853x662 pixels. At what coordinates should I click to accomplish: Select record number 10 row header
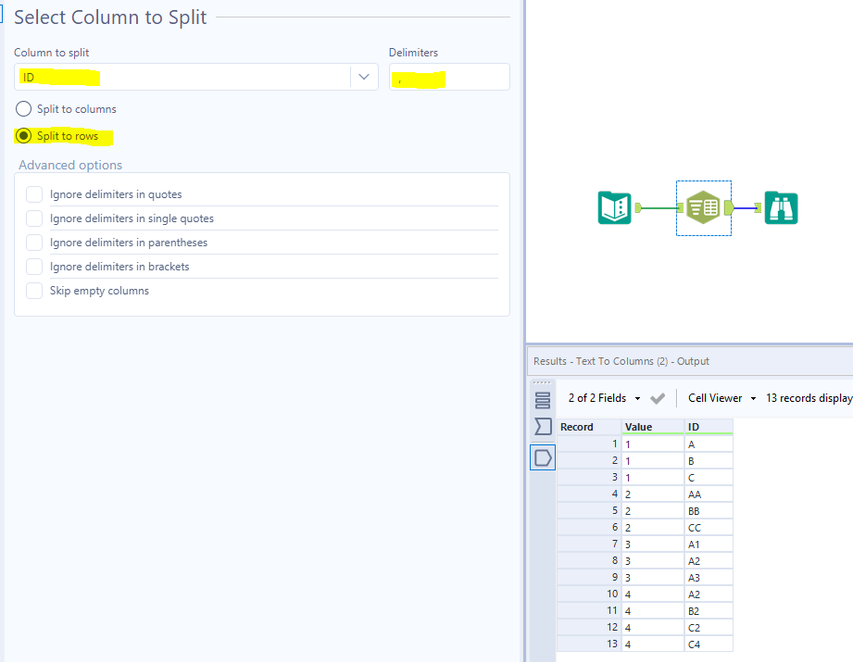pyautogui.click(x=589, y=594)
